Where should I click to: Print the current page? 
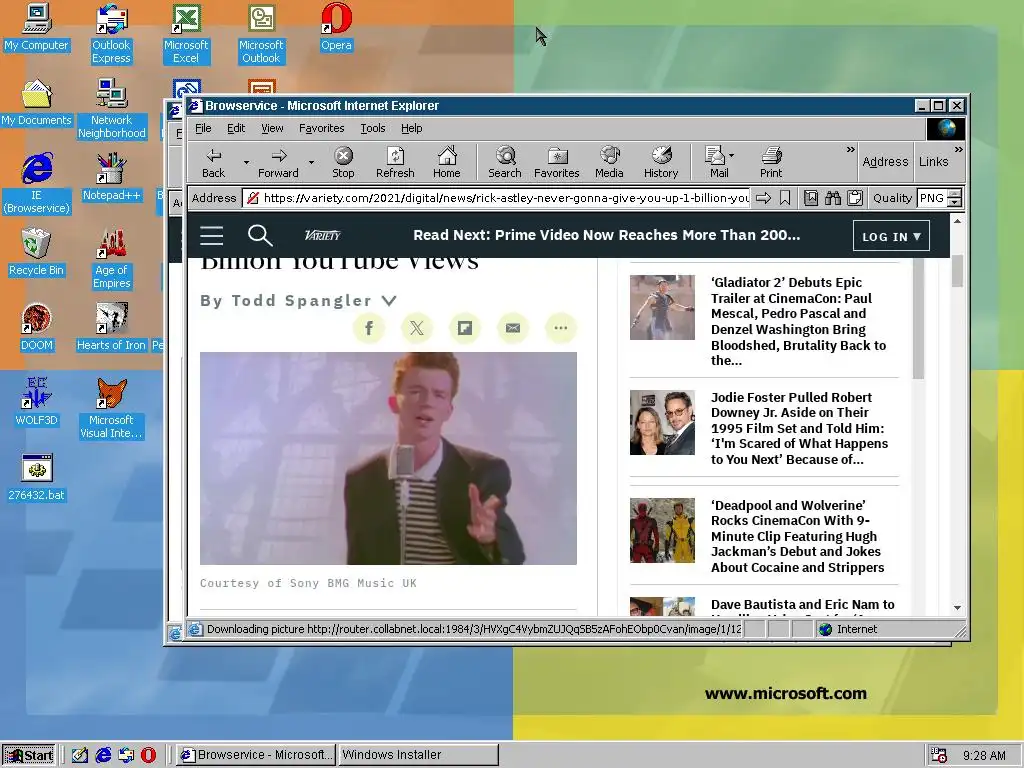[771, 162]
